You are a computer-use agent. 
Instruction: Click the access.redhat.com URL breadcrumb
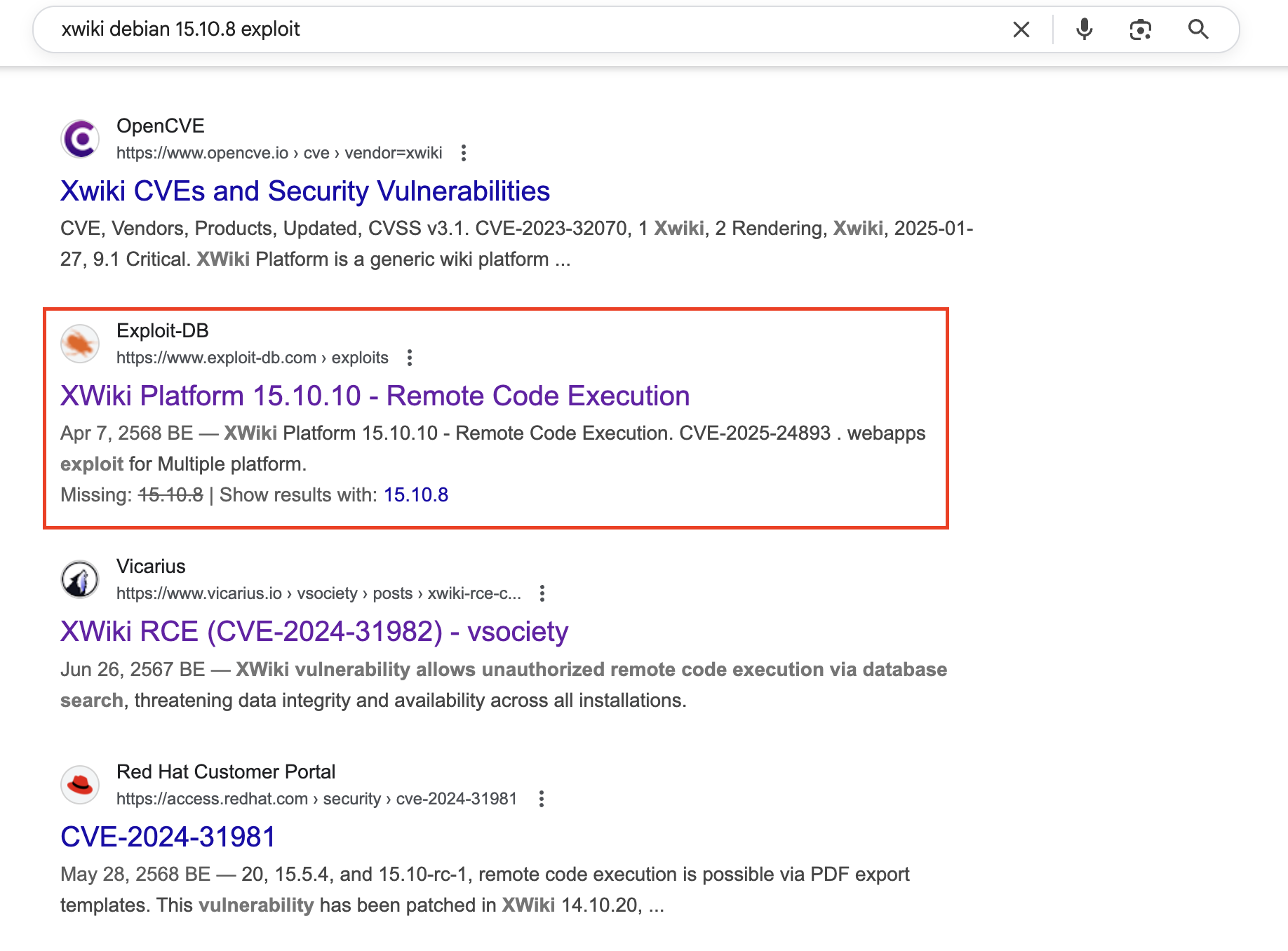316,799
